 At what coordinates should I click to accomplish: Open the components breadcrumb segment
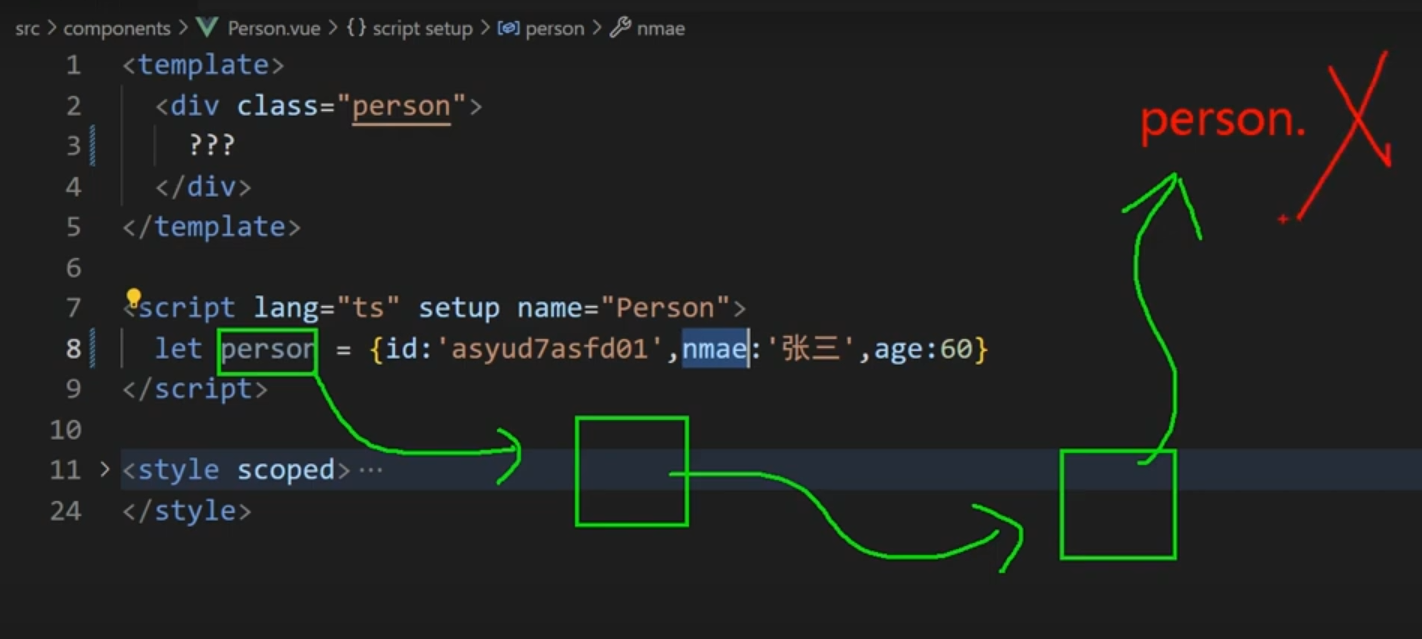point(117,28)
